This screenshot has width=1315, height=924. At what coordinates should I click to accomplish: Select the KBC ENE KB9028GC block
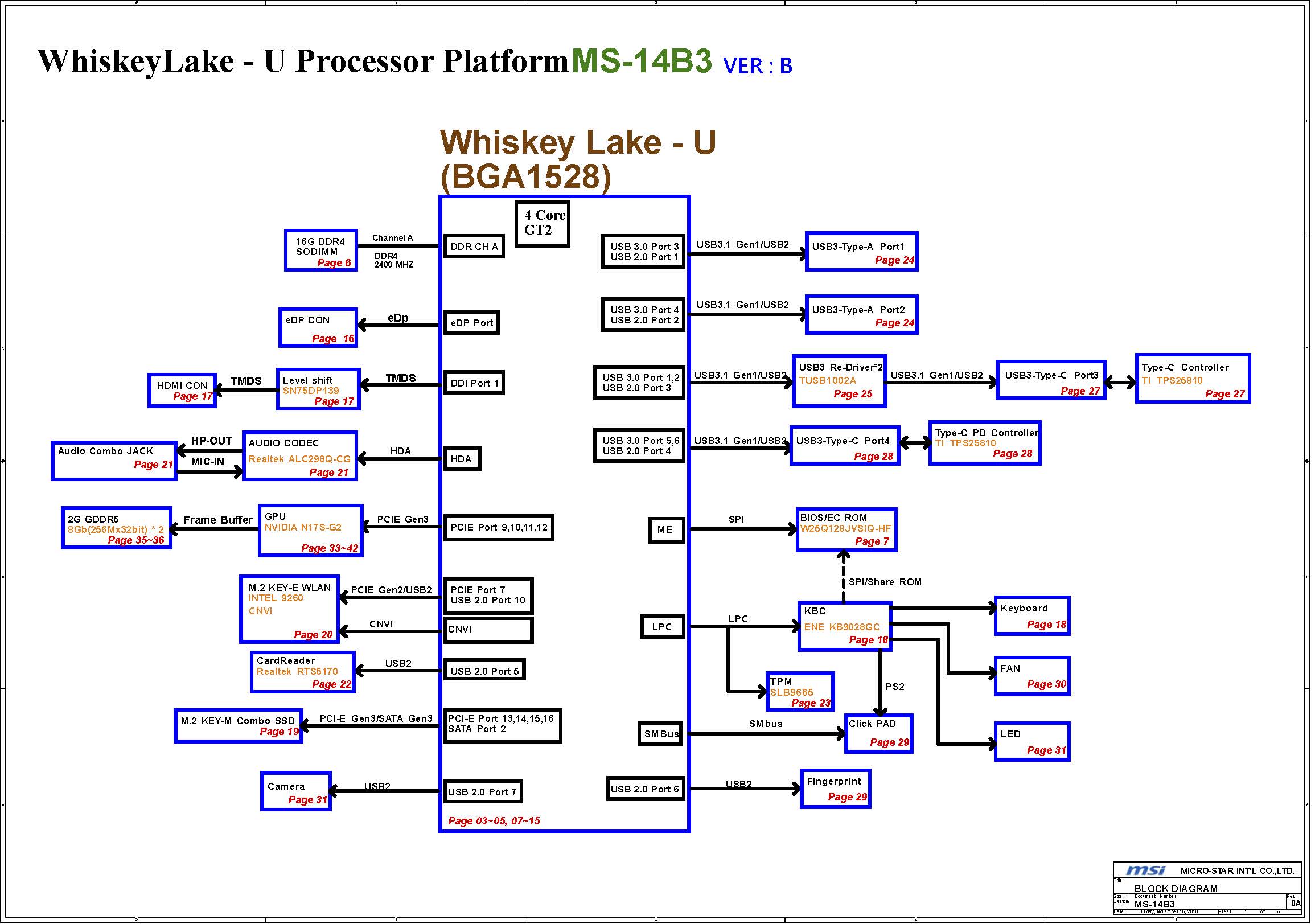[x=846, y=627]
